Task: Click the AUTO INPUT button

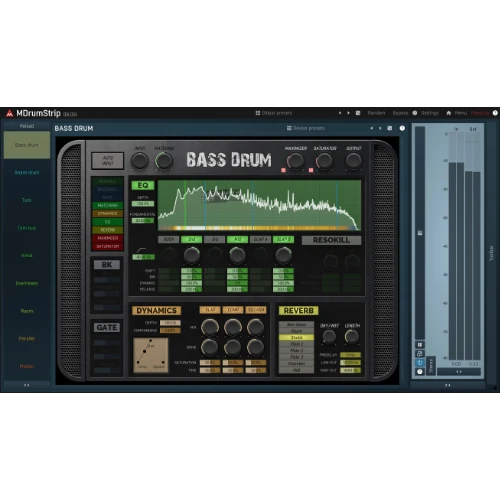Action: 108,161
